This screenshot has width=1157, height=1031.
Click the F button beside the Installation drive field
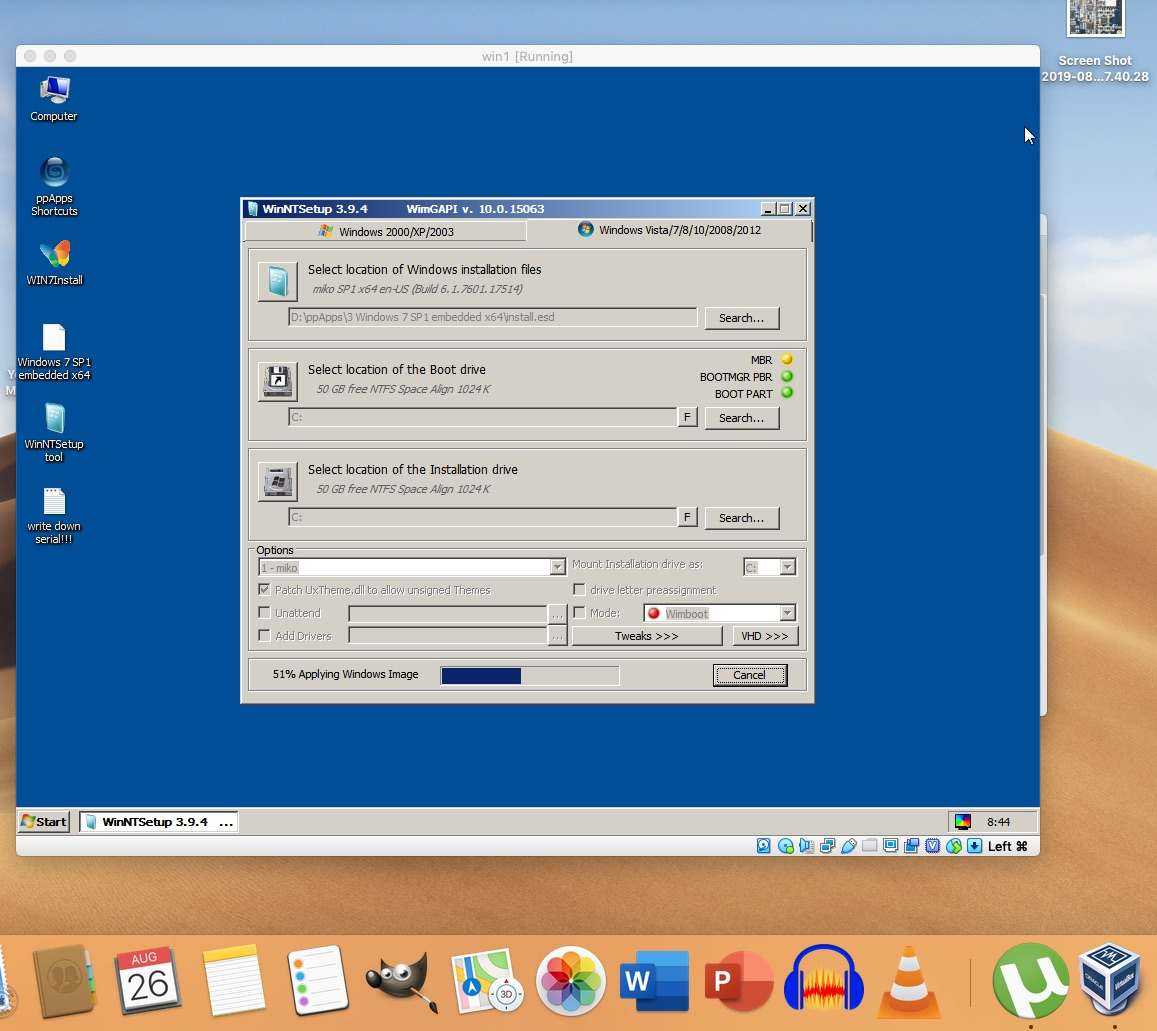[687, 517]
